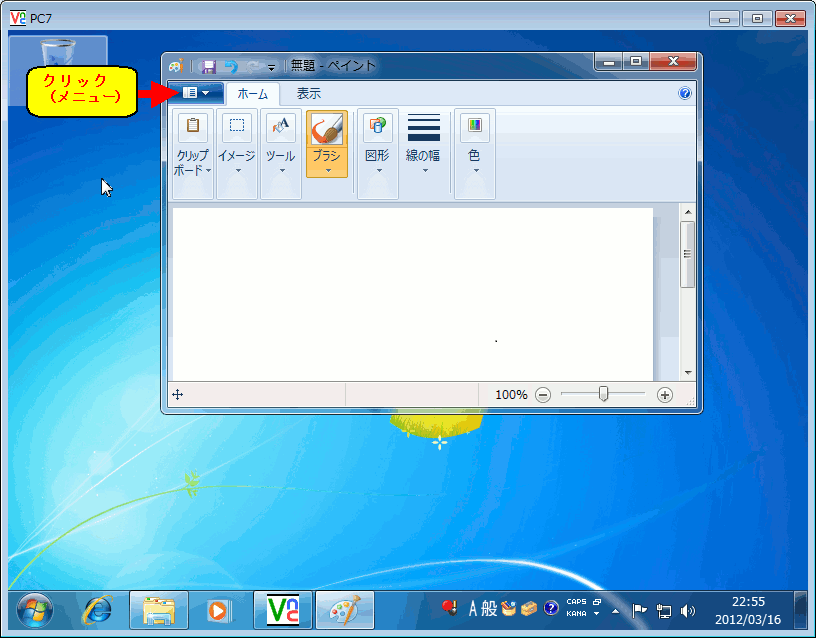The image size is (816, 638).
Task: Click the vertical scrollbar down arrow
Action: click(x=687, y=372)
